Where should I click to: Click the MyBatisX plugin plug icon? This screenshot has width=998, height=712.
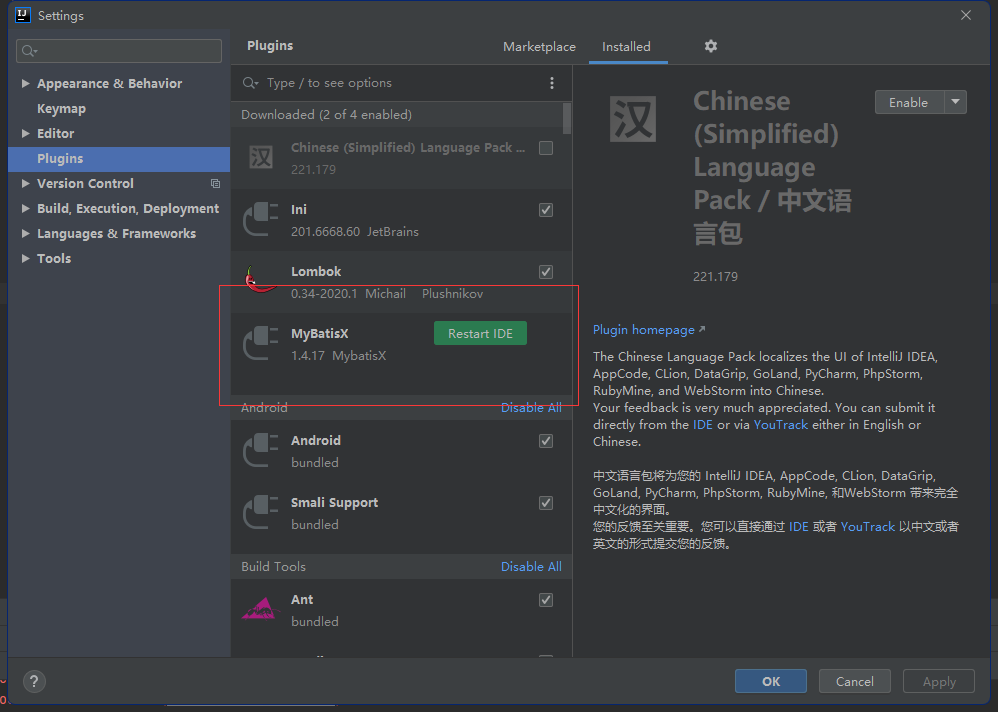261,344
